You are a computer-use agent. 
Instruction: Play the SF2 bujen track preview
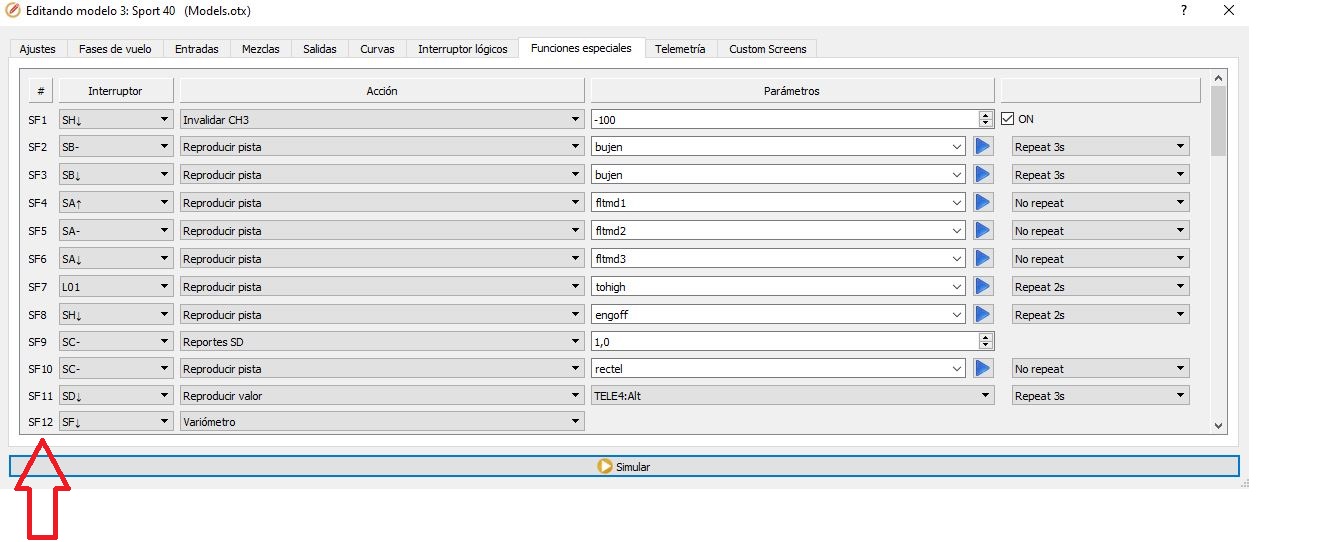pyautogui.click(x=982, y=147)
